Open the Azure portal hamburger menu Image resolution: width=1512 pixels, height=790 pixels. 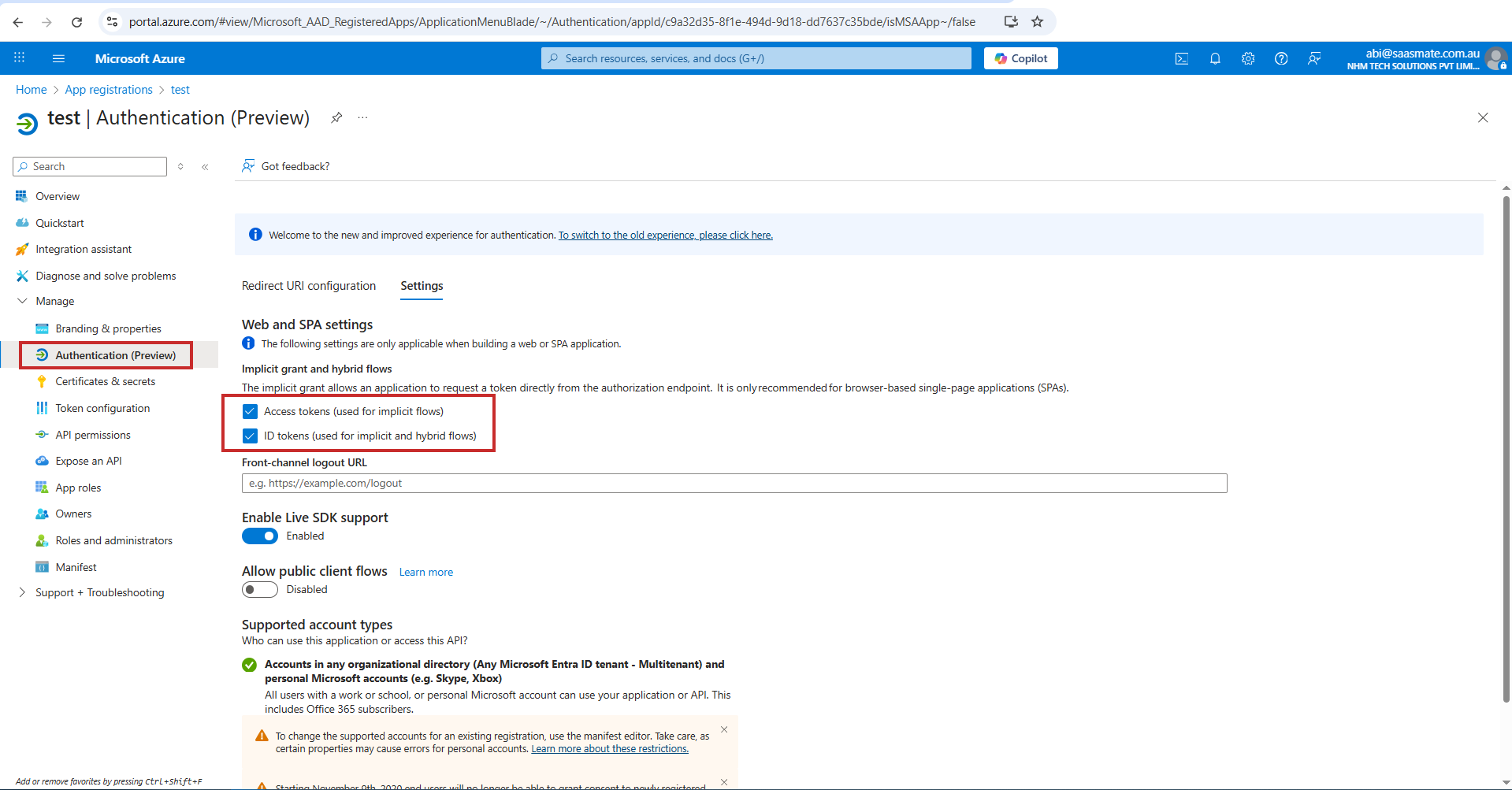click(x=58, y=58)
